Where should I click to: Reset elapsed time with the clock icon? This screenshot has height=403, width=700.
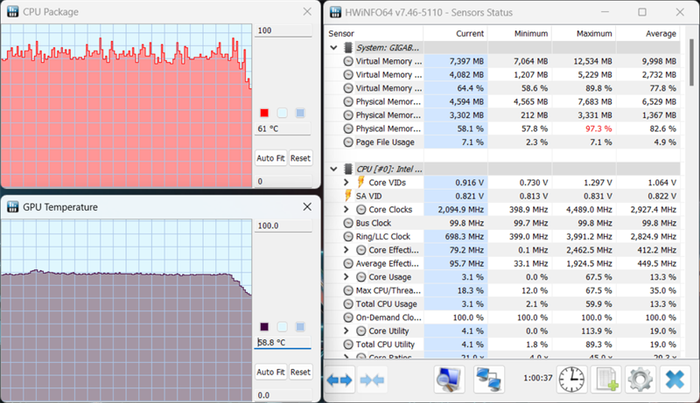point(571,380)
